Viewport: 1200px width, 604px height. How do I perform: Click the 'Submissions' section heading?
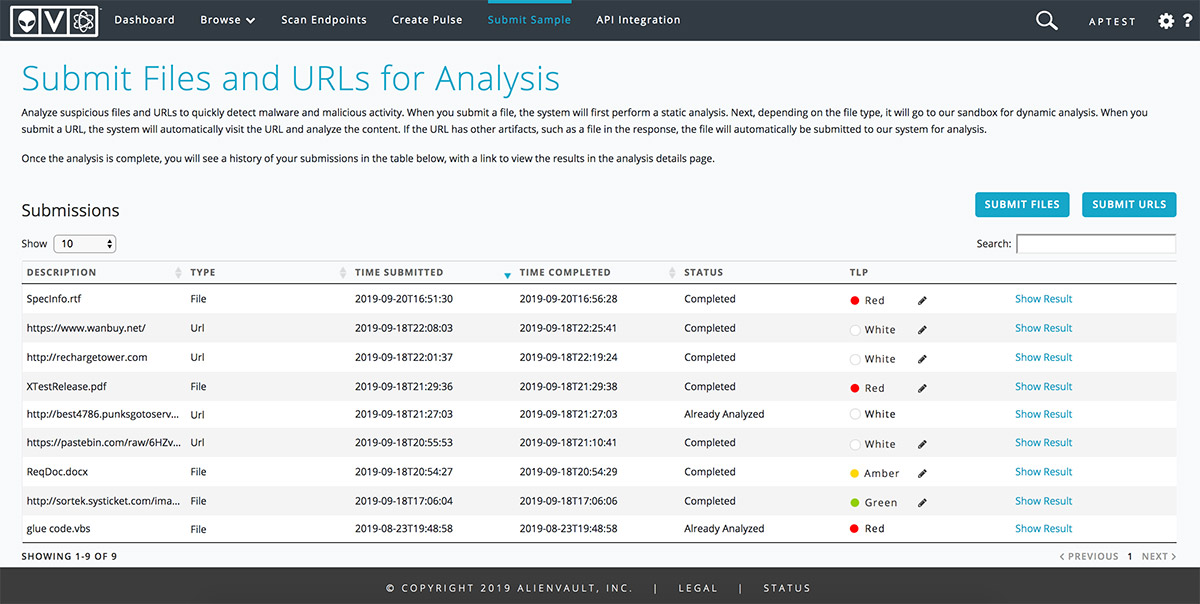[71, 210]
